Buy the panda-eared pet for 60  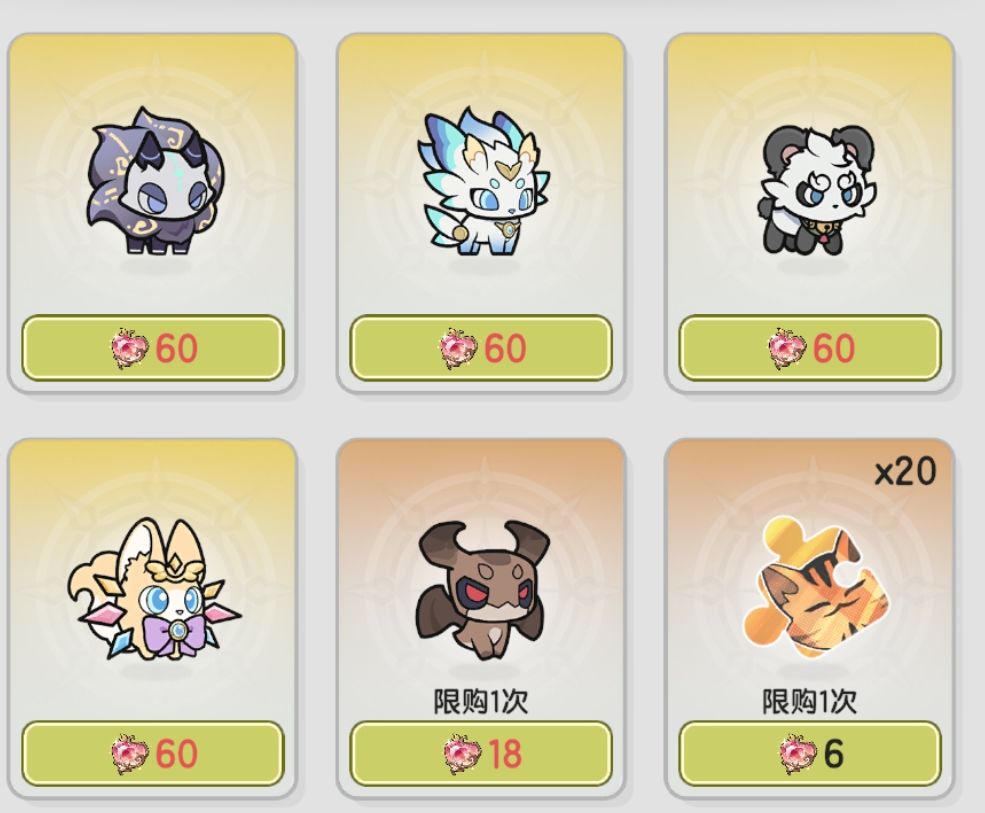[x=810, y=347]
